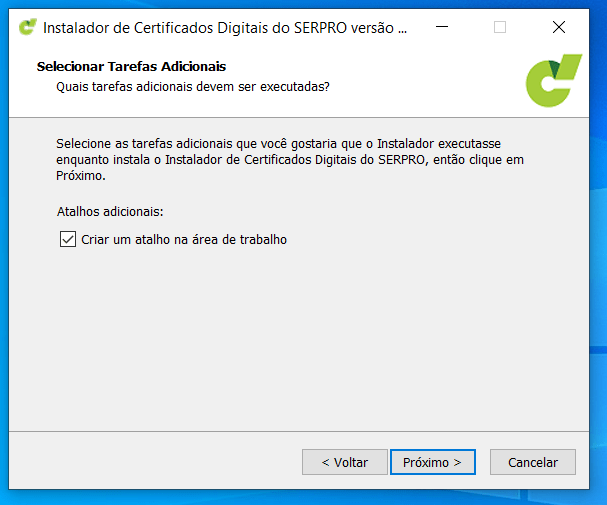Click the SERPRO installer icon in title bar
This screenshot has width=607, height=505.
pos(28,27)
